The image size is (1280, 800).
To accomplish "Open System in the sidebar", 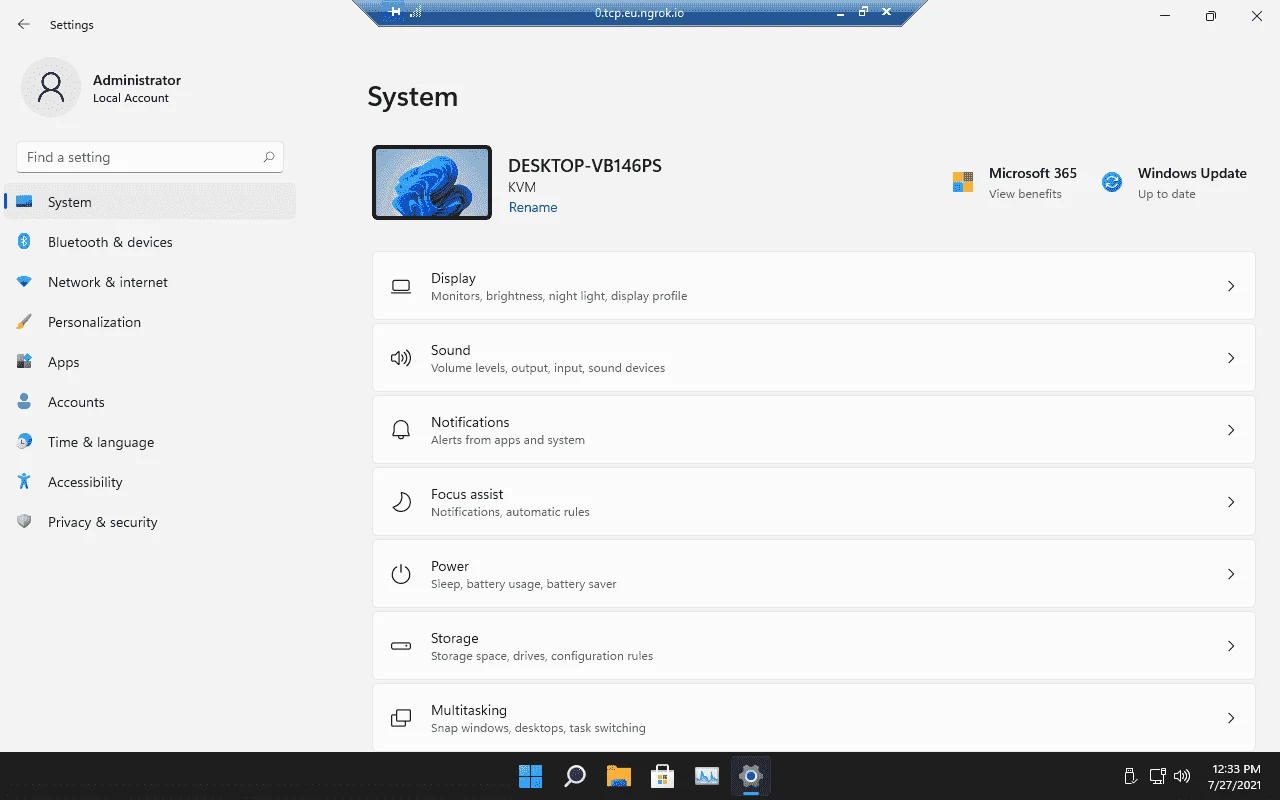I will tap(150, 202).
